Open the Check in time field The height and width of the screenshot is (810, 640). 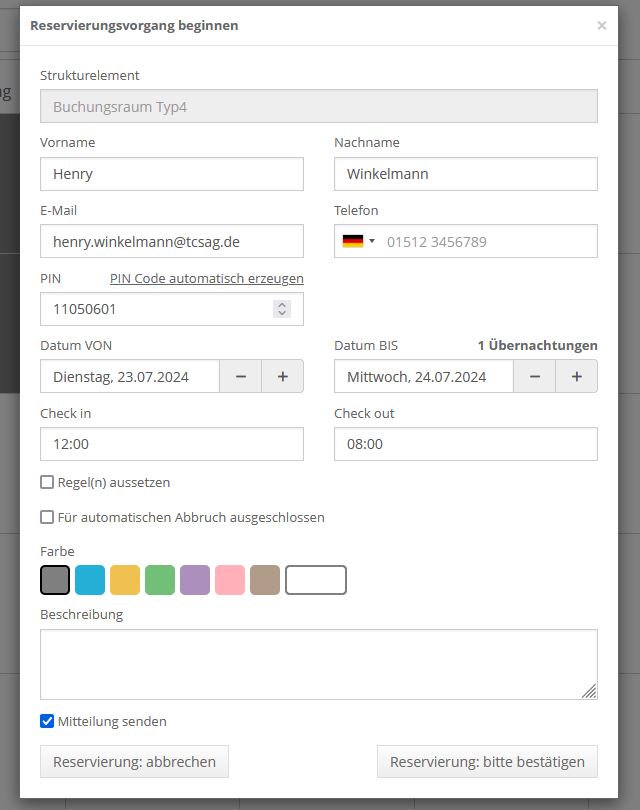tap(172, 444)
